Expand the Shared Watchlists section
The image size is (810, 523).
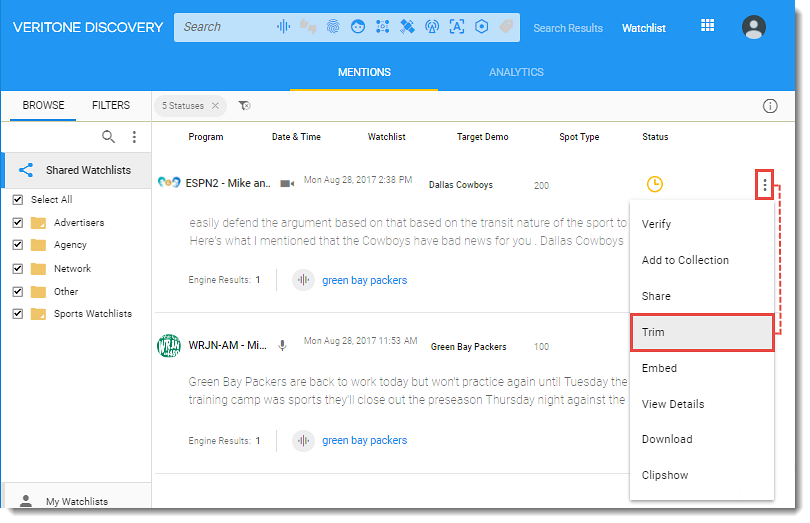click(77, 170)
